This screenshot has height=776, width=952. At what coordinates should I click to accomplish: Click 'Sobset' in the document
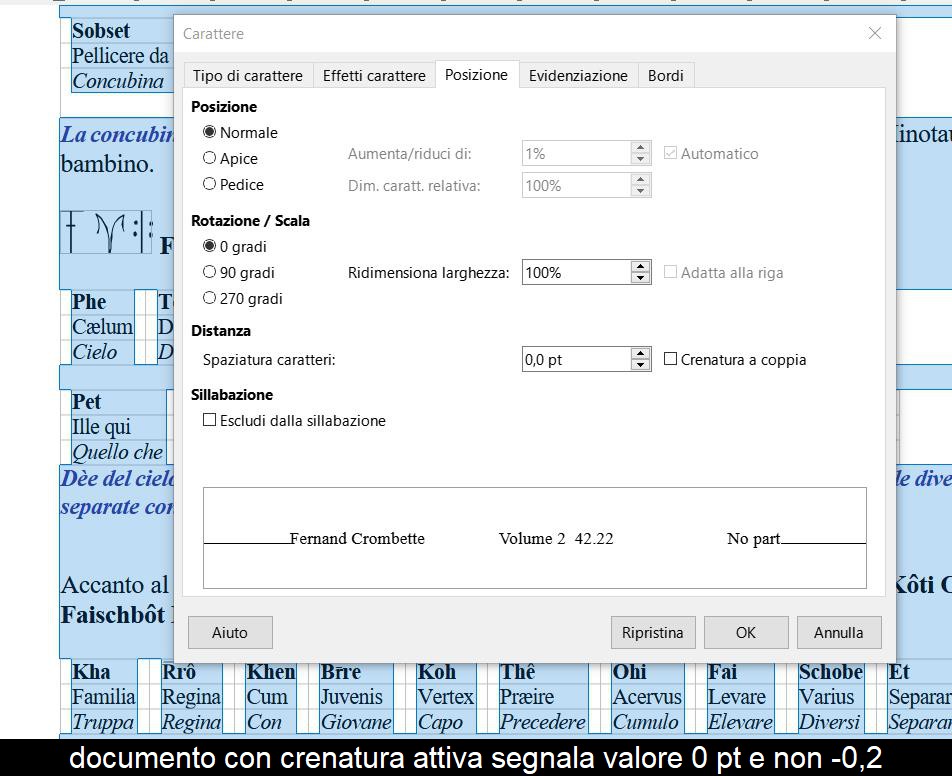[101, 31]
